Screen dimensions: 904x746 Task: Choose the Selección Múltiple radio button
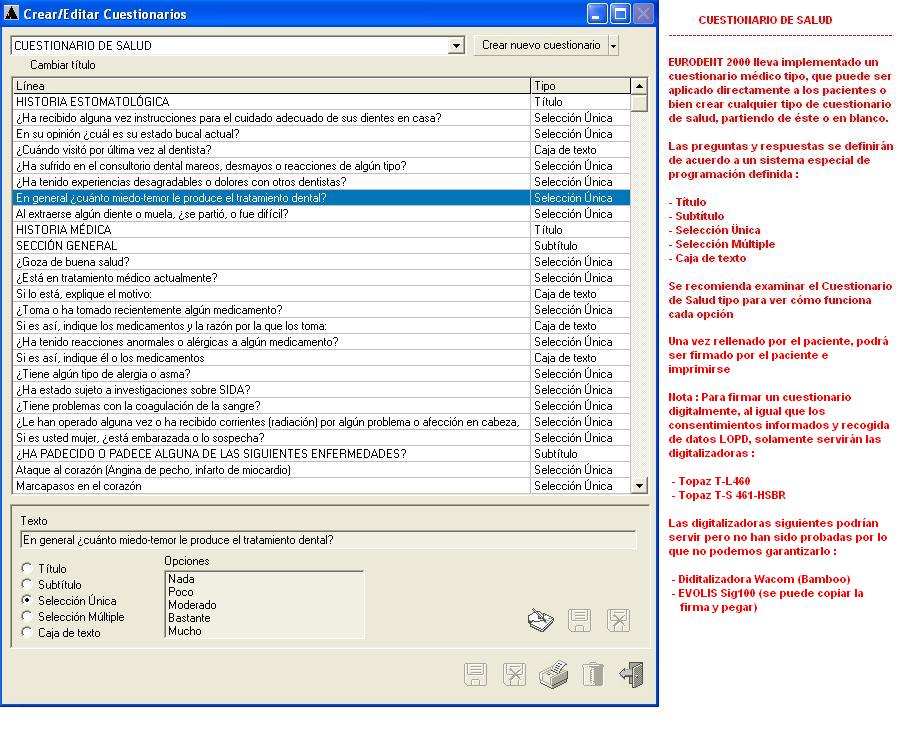click(27, 616)
